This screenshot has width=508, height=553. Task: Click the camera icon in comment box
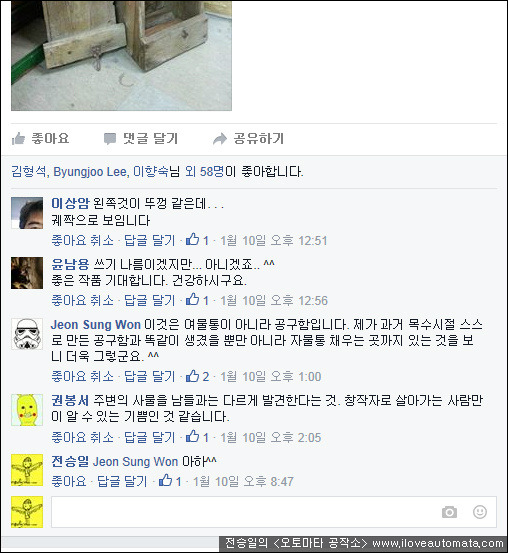[x=449, y=512]
